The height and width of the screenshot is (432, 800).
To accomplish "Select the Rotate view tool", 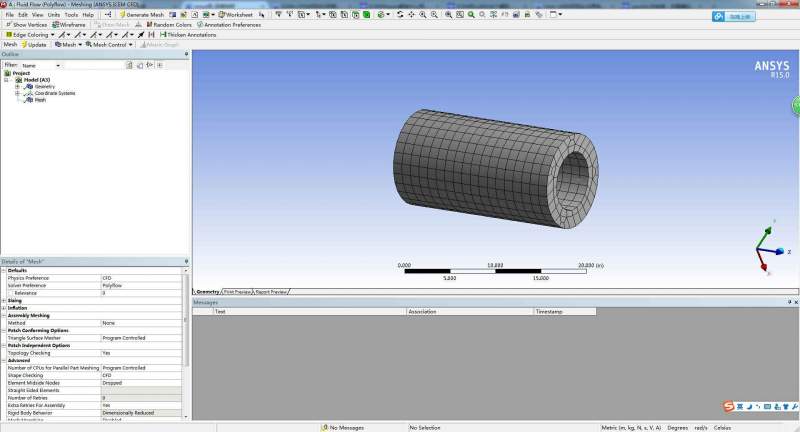I will (400, 15).
